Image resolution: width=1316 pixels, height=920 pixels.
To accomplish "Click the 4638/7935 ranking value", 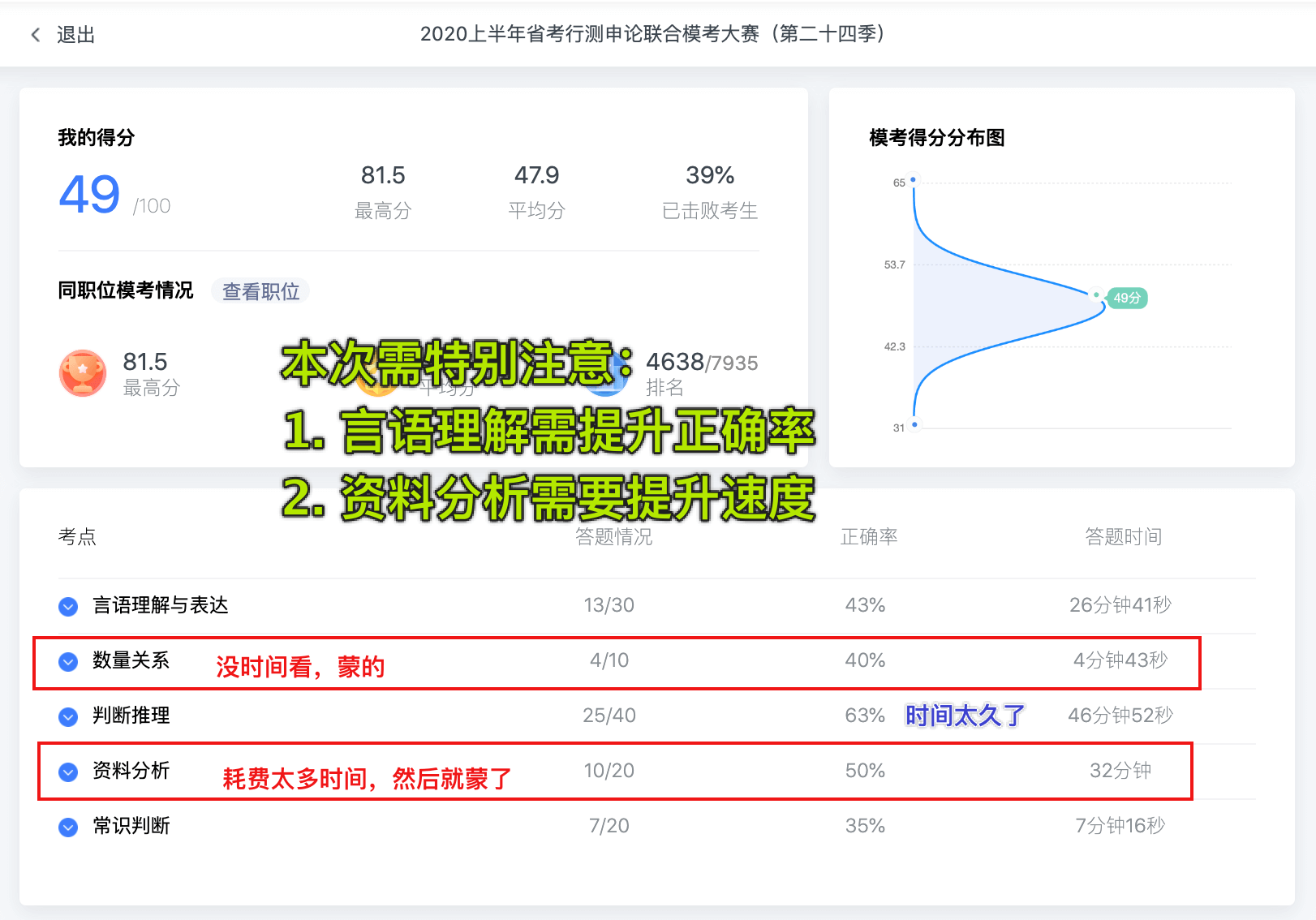I will [701, 362].
